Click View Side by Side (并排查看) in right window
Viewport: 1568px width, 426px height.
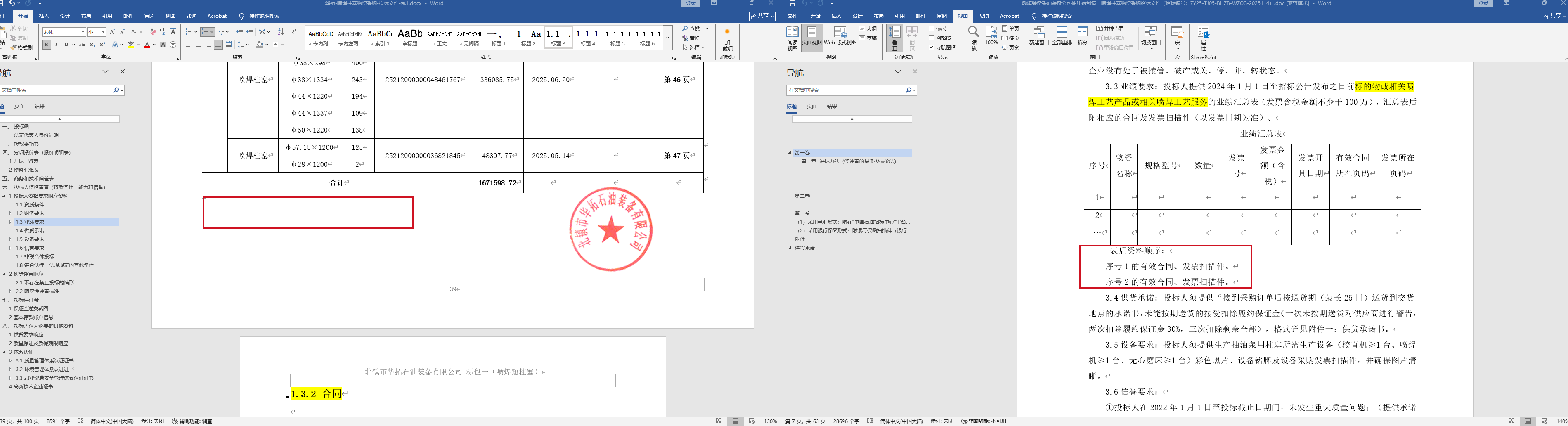tap(1110, 28)
